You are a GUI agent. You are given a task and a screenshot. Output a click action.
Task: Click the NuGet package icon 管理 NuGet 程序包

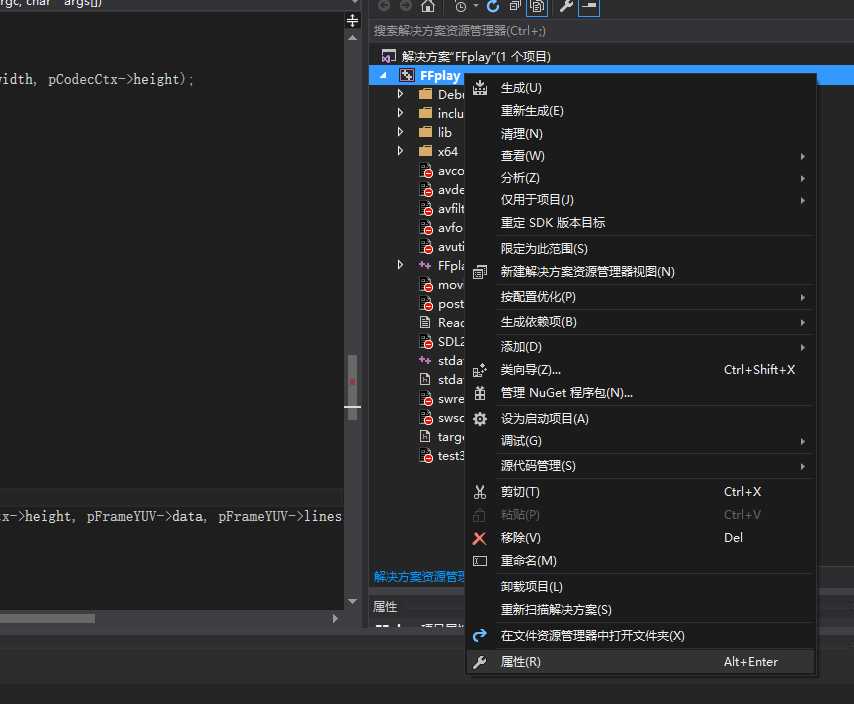click(480, 393)
